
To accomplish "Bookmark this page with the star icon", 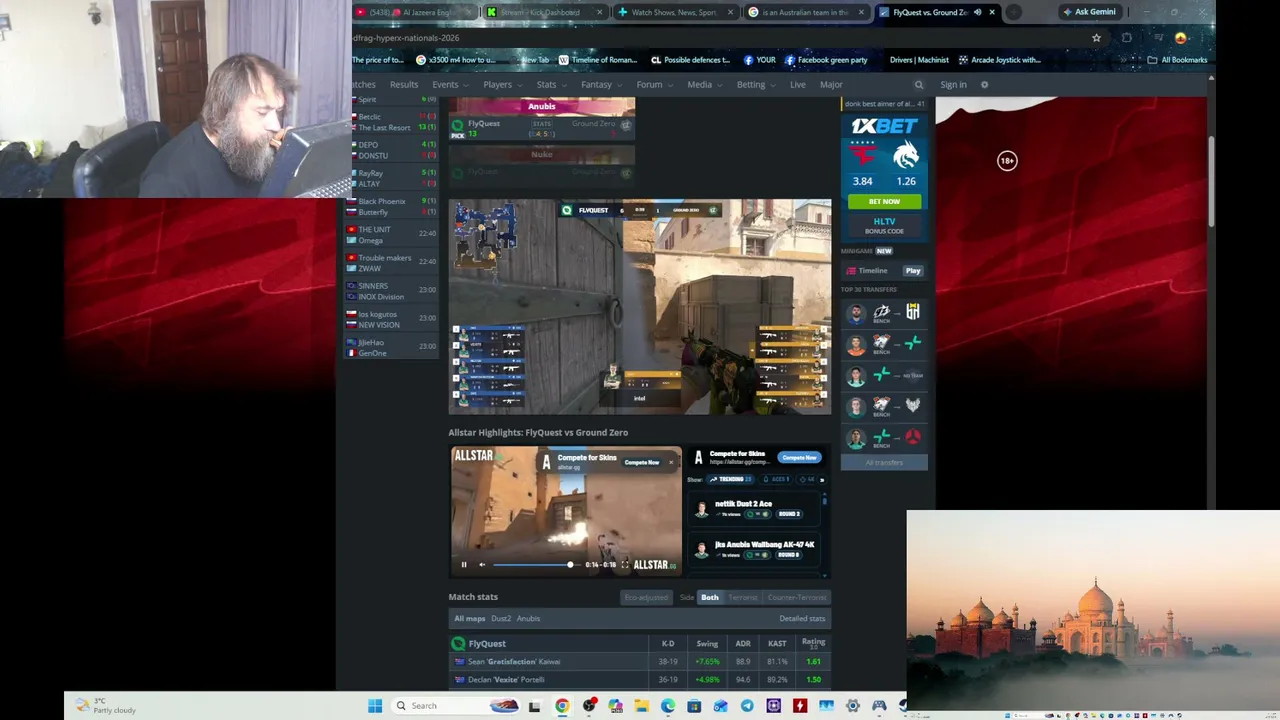I will 1096,38.
